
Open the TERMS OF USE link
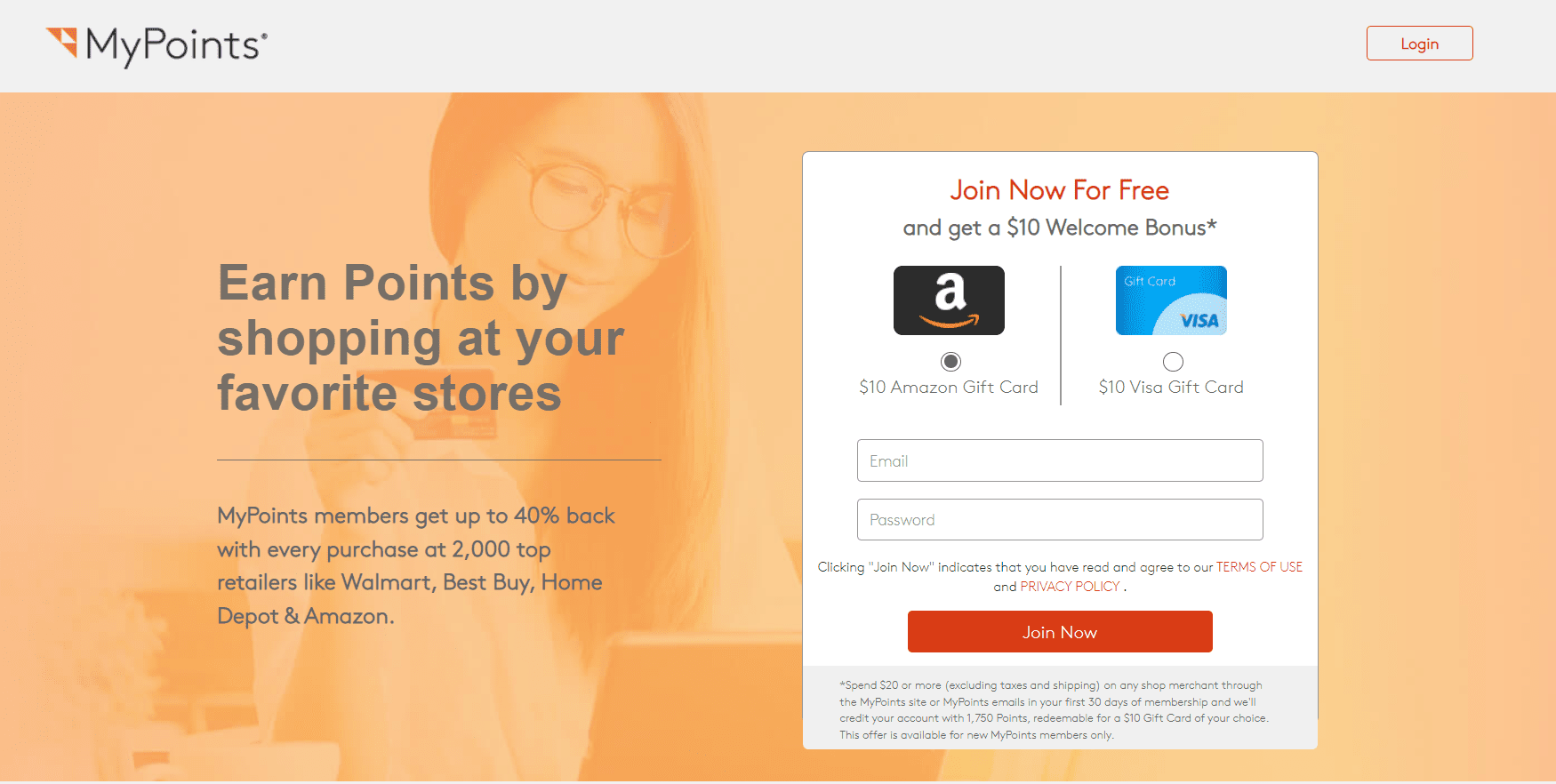(1259, 567)
